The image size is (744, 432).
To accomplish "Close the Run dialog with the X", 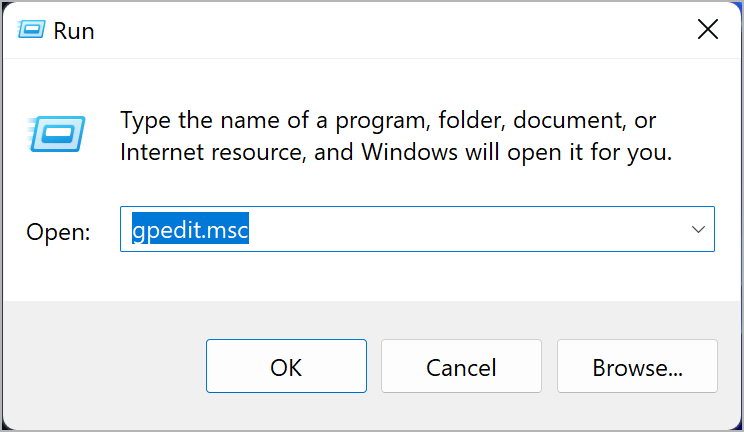I will click(x=707, y=30).
